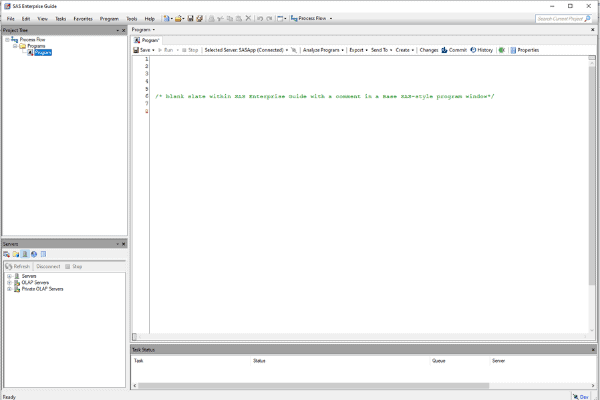This screenshot has height=400, width=600.
Task: Click Stop in the program toolbar
Action: (190, 50)
